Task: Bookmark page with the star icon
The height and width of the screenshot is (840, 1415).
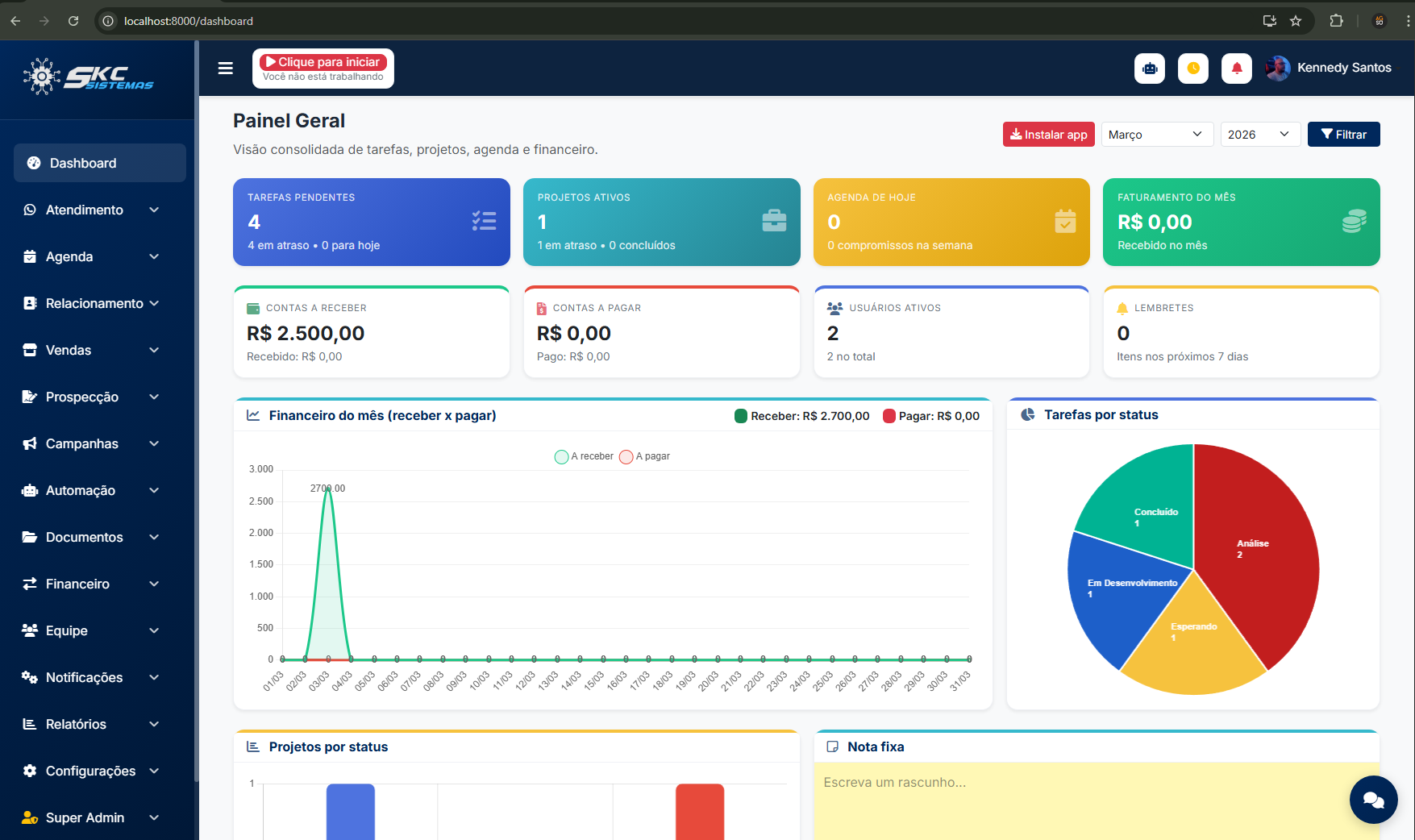Action: click(1296, 21)
